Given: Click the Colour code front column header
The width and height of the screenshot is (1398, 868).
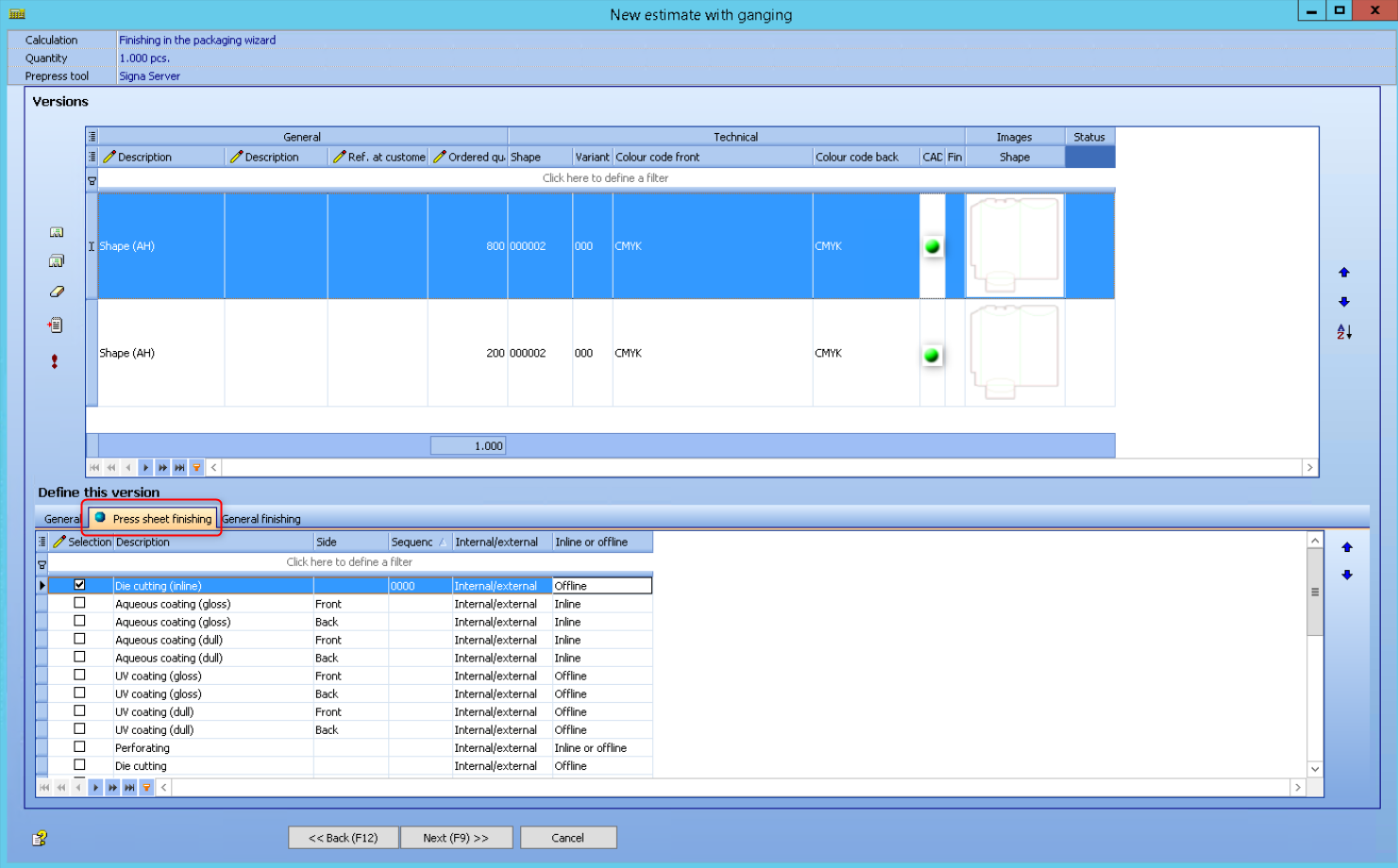Looking at the screenshot, I should [713, 157].
